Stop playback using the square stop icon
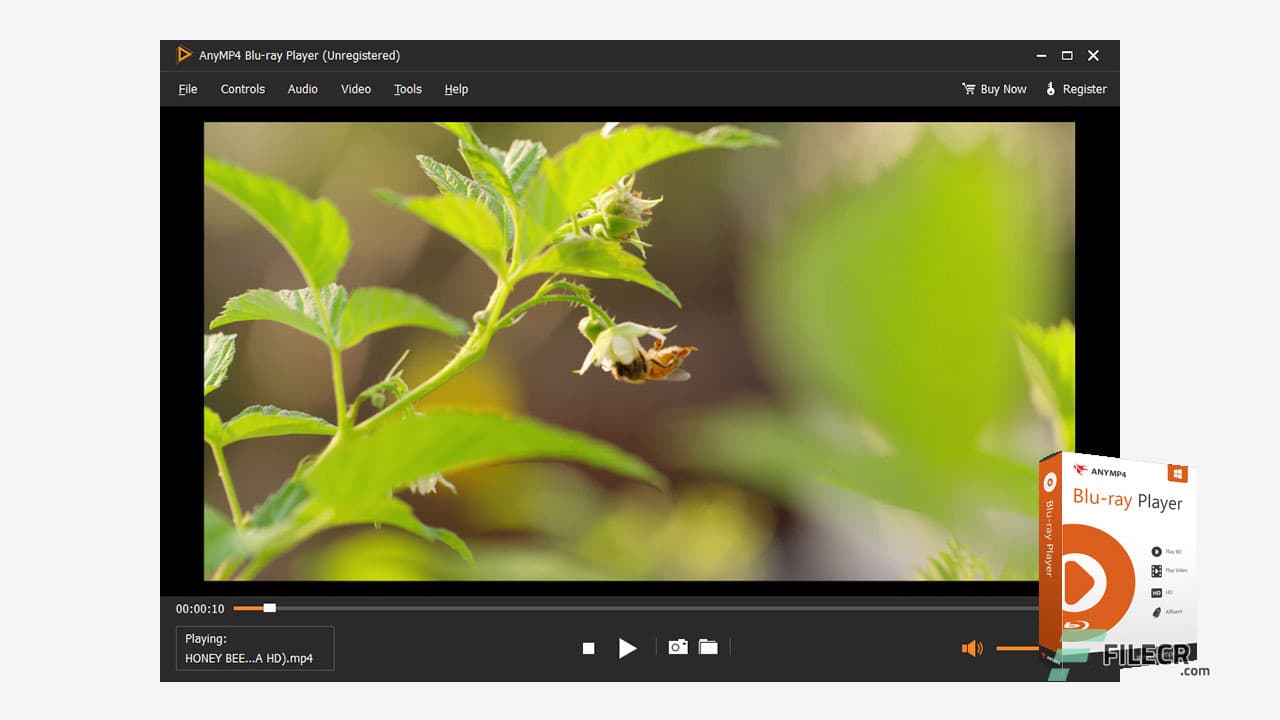Viewport: 1280px width, 720px height. (589, 648)
